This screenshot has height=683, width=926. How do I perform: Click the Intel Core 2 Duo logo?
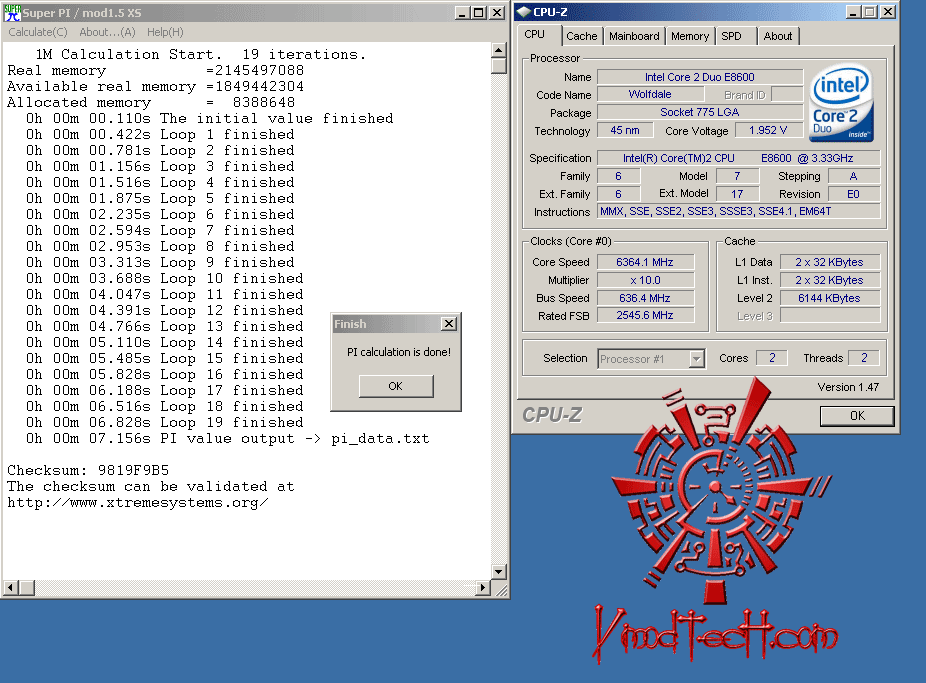(841, 104)
